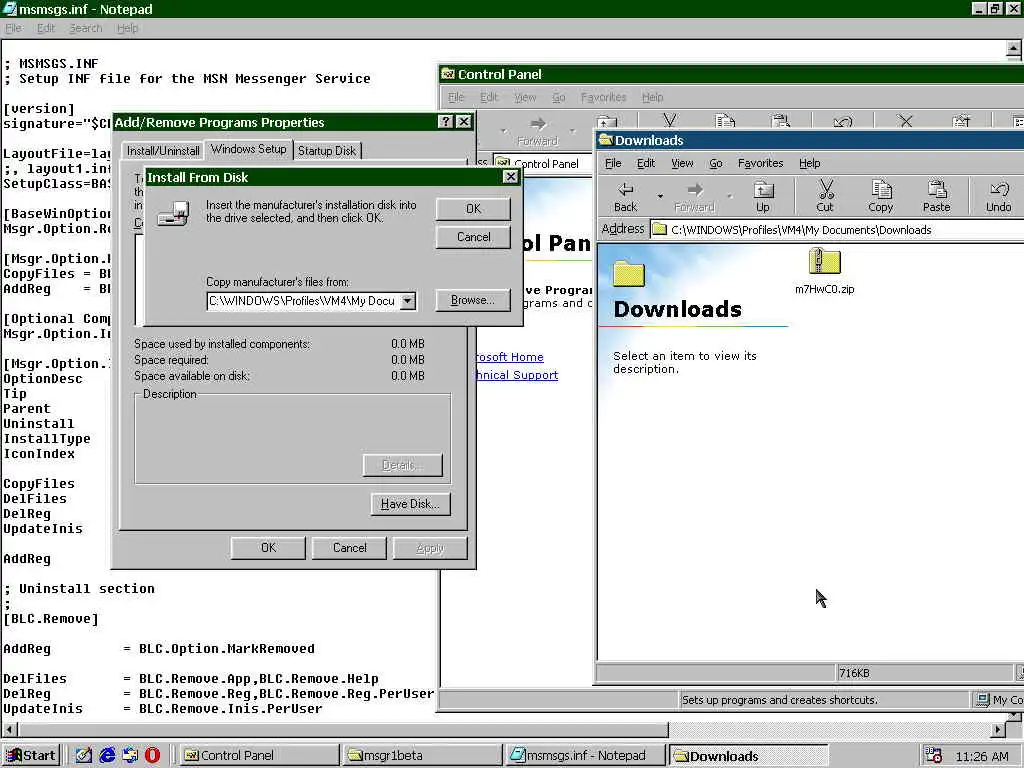Screen dimensions: 1024x768
Task: Click the Paste icon in Downloads toolbar
Action: [936, 197]
